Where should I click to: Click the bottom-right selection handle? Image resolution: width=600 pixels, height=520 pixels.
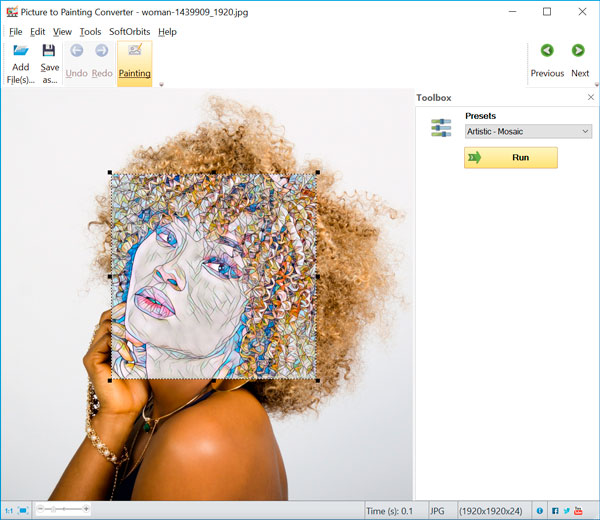click(x=318, y=381)
